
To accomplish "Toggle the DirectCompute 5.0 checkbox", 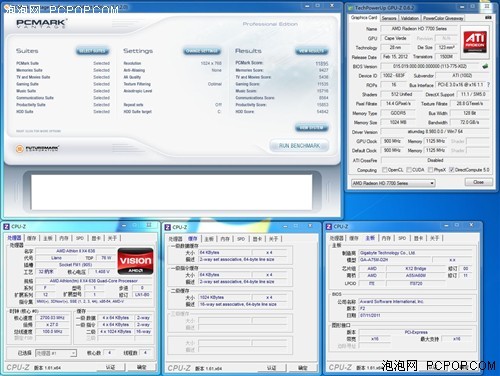I will pyautogui.click(x=451, y=170).
